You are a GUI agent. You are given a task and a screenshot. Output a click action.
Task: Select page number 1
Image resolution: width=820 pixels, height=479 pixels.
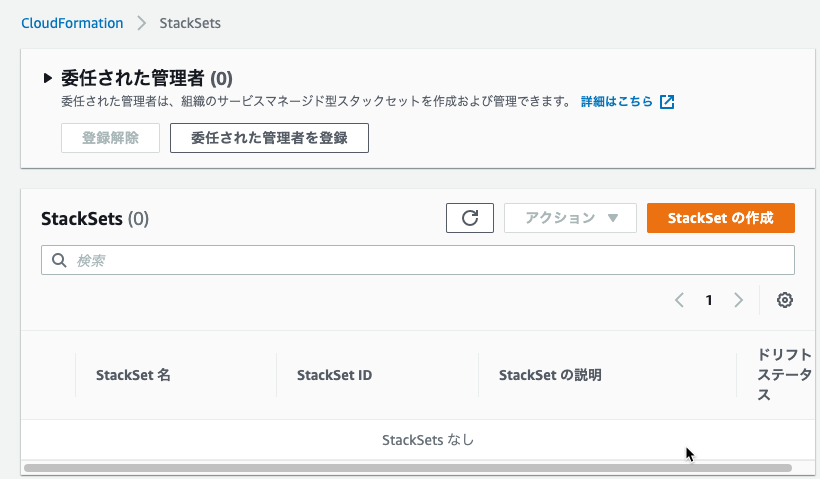(x=709, y=300)
